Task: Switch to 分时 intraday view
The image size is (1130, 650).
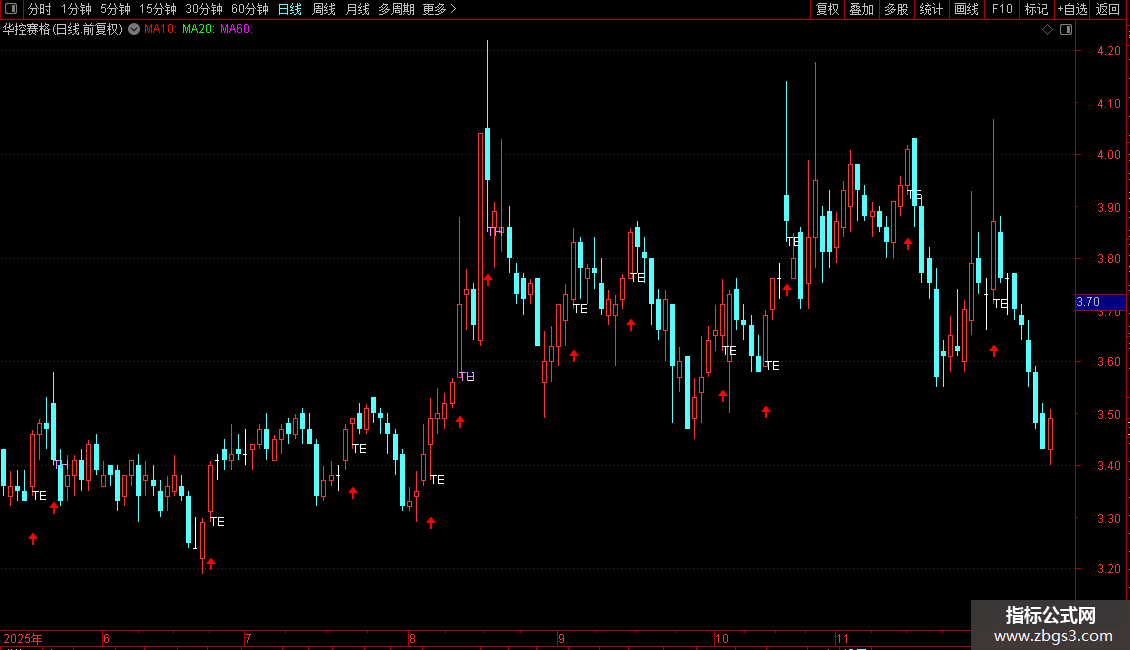Action: click(40, 9)
